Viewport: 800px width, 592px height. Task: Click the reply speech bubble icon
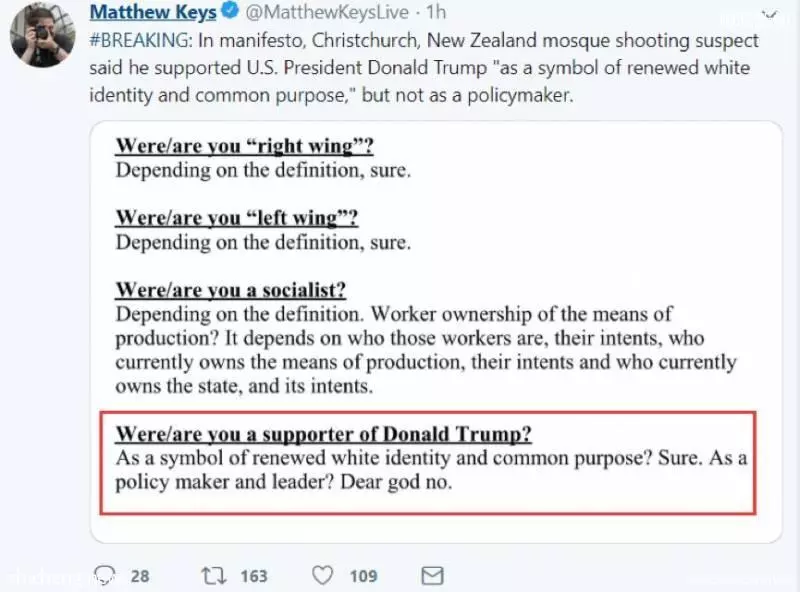(105, 575)
